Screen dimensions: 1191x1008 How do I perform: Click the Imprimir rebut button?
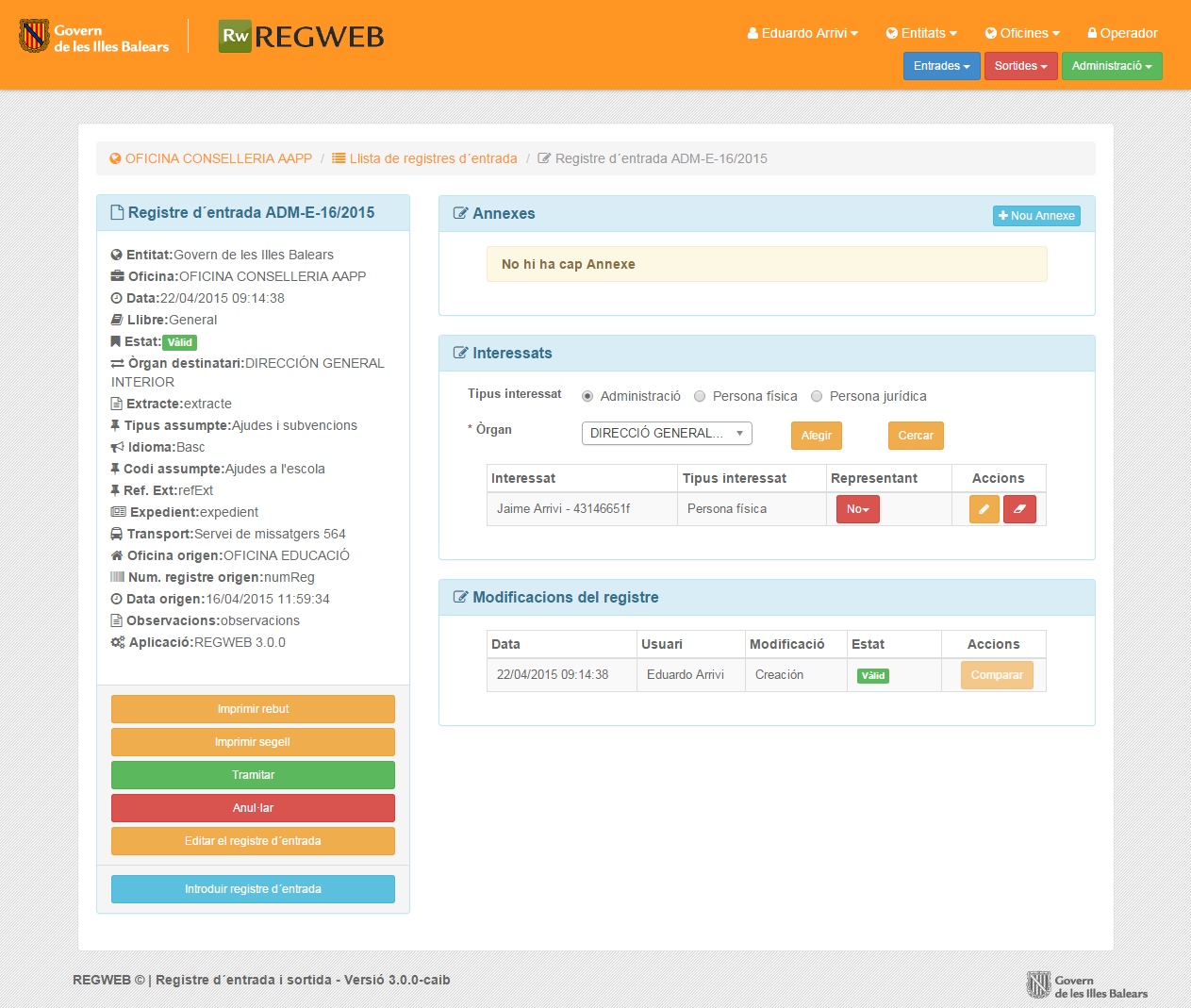[253, 709]
